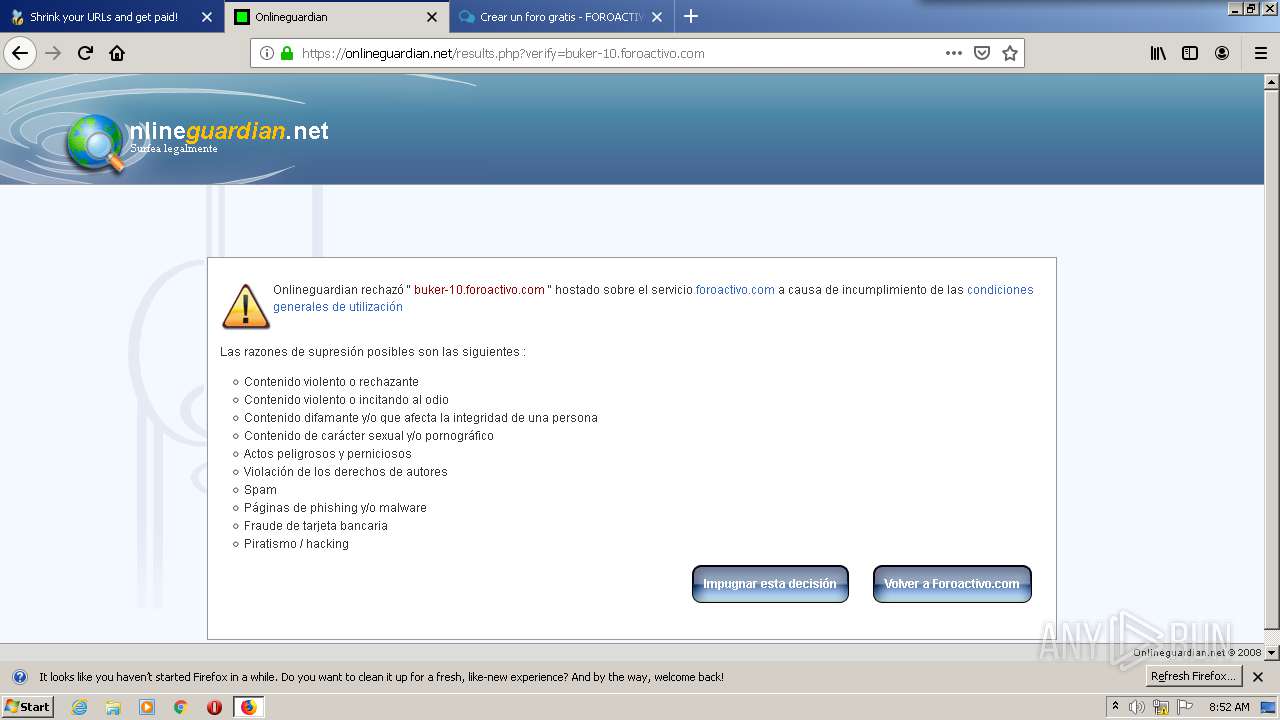Launch Google Chrome from taskbar

tap(180, 707)
